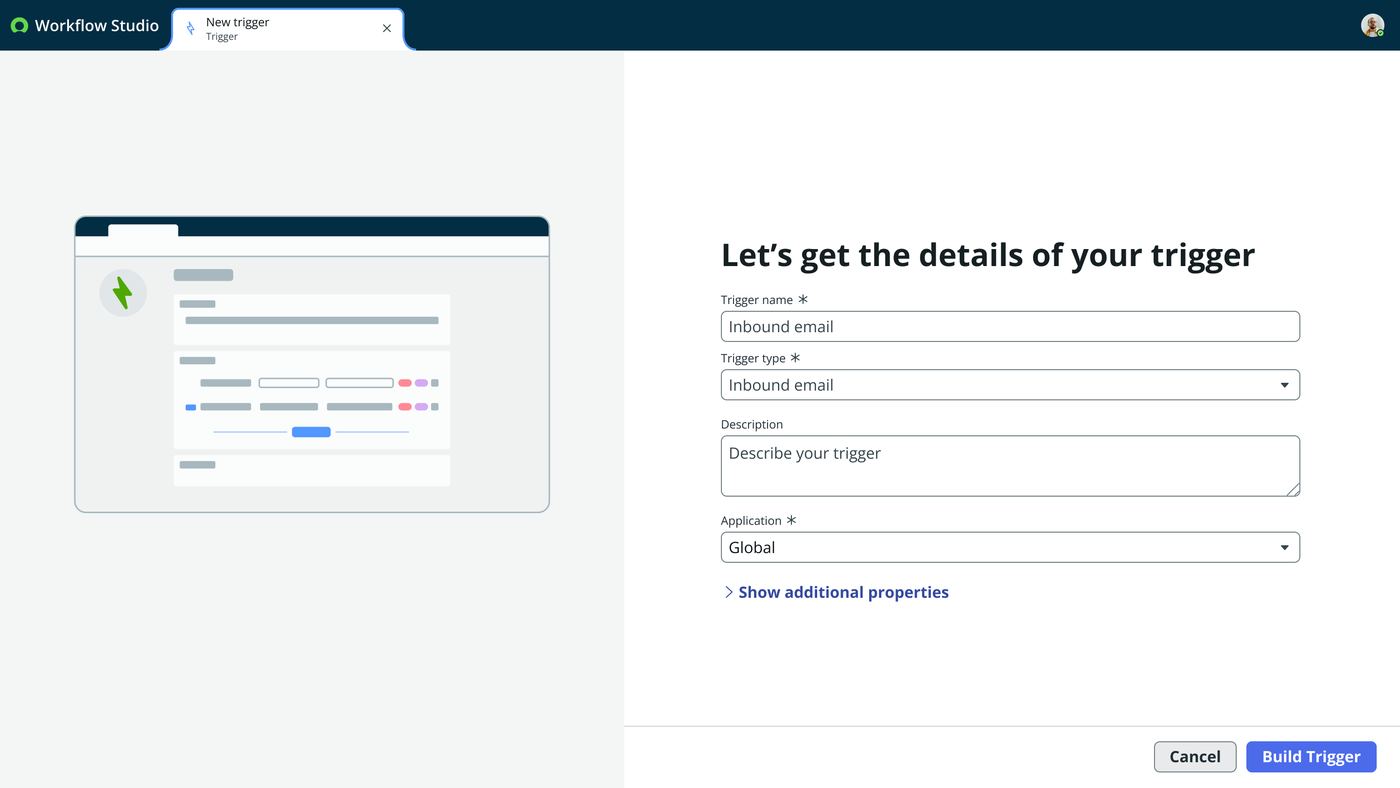Click the Description textarea resize handle
Viewport: 1400px width, 788px height.
(1293, 489)
